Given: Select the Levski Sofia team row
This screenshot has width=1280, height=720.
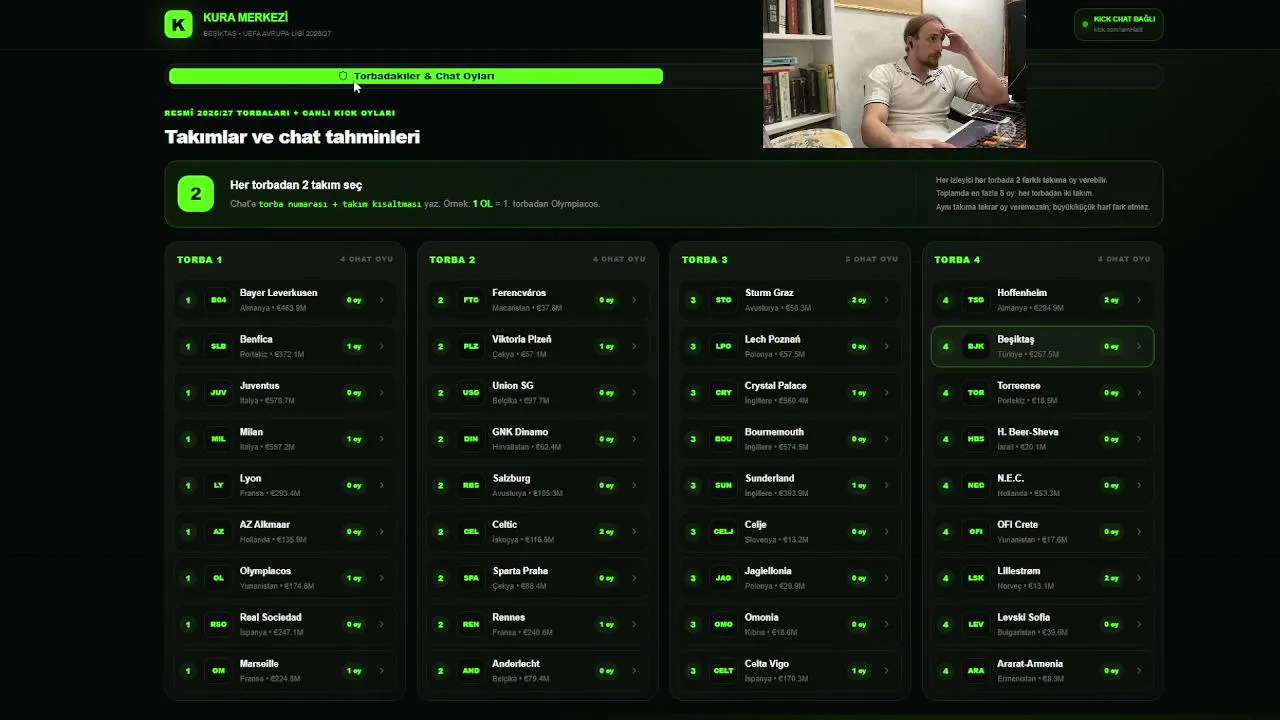Looking at the screenshot, I should point(1042,624).
